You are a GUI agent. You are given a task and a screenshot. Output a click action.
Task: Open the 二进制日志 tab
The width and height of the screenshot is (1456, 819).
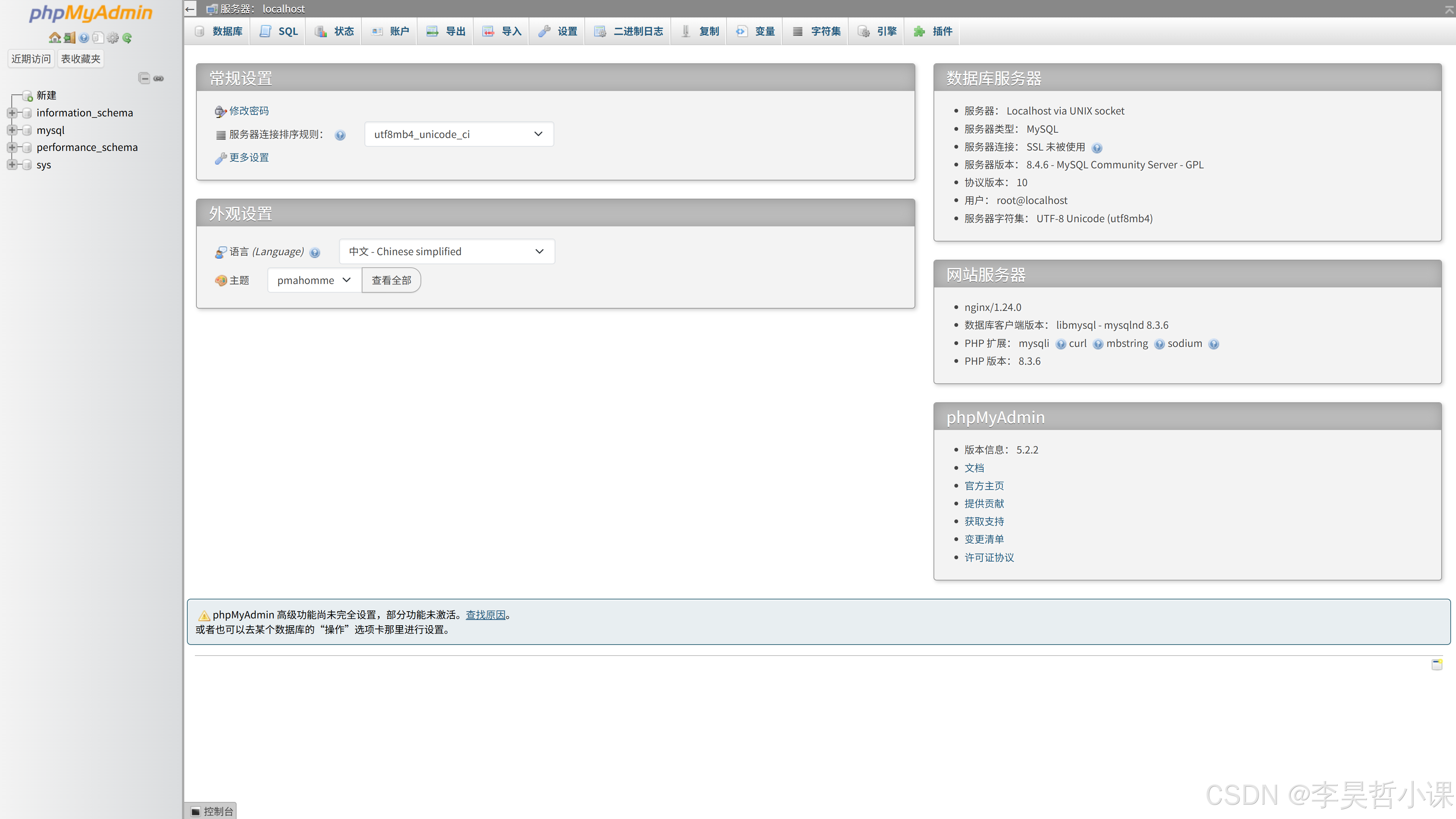click(629, 31)
